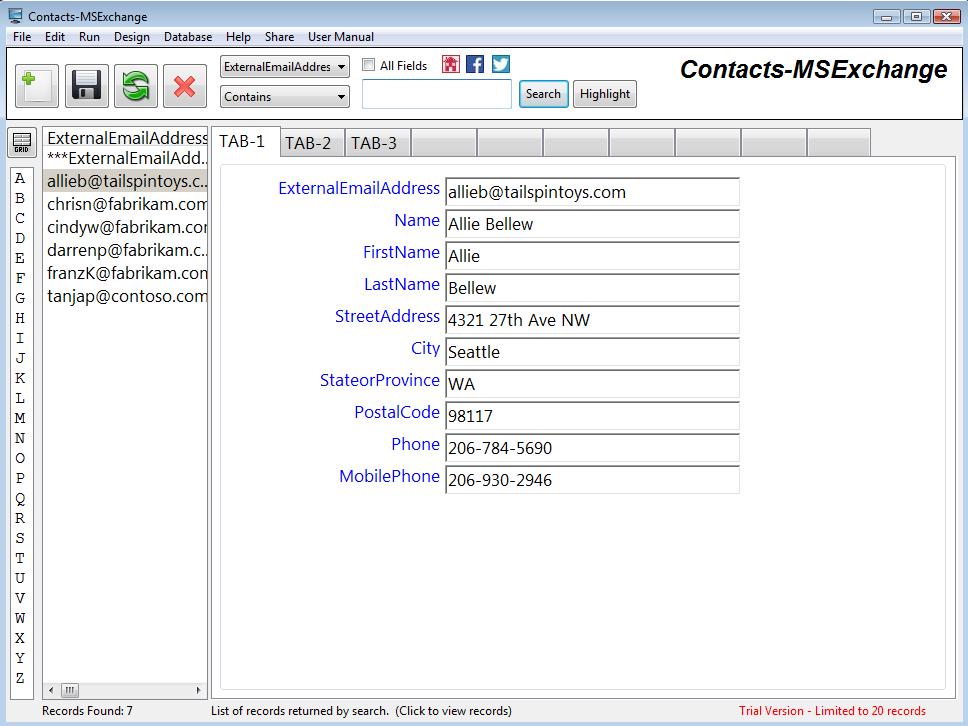Select franzK@fabrikam.com record
This screenshot has width=968, height=726.
click(x=126, y=273)
